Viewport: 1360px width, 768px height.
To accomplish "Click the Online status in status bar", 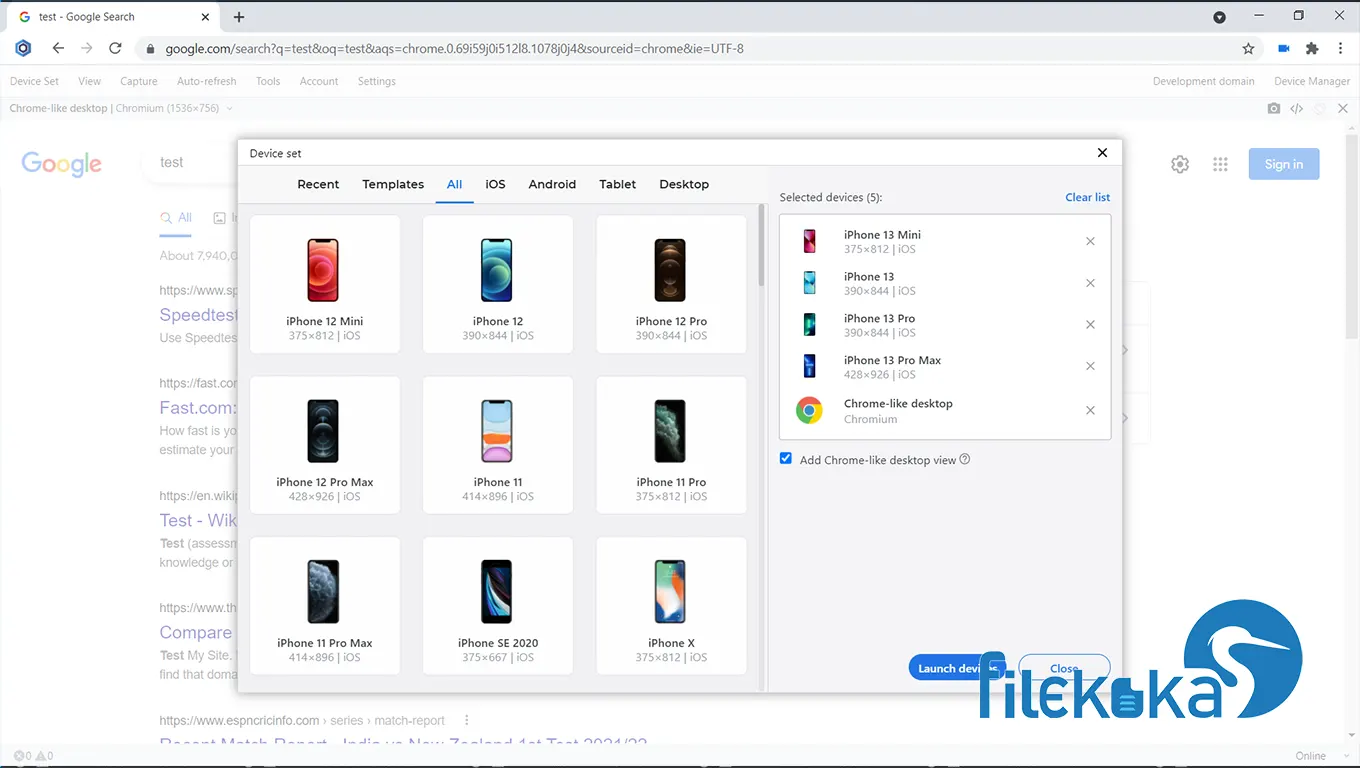I will click(1310, 756).
